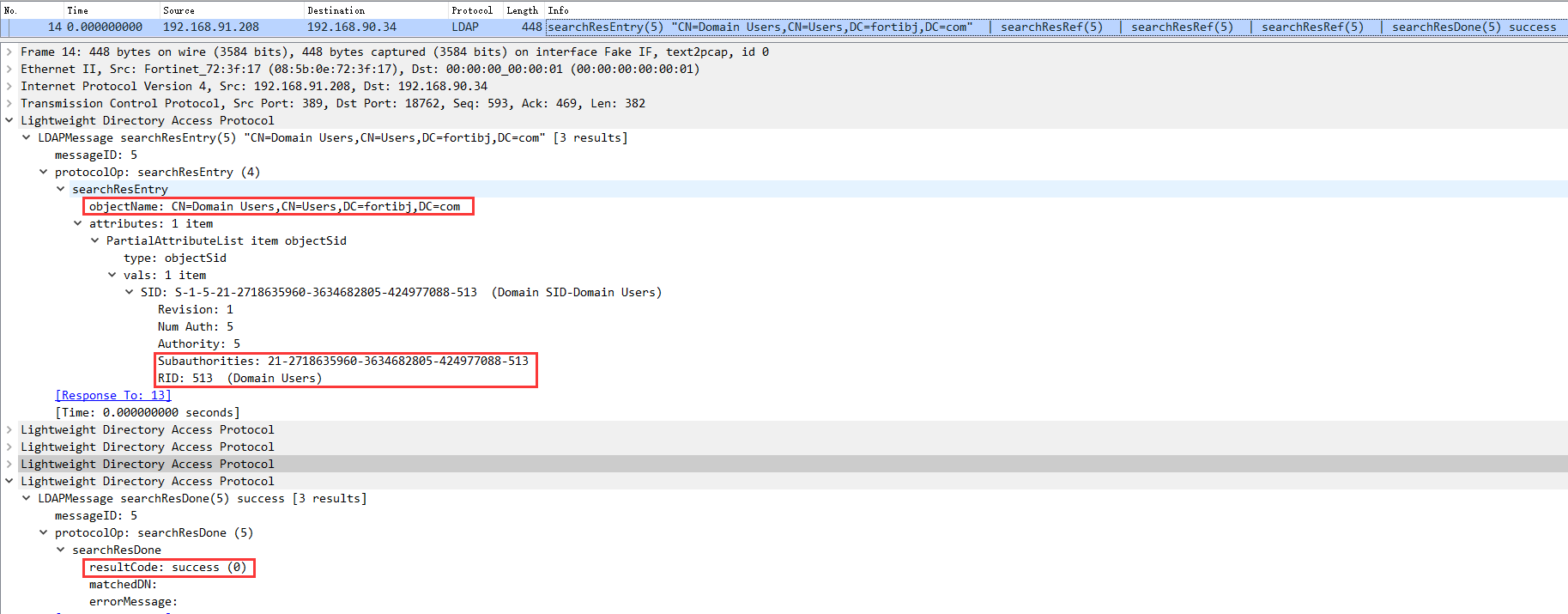This screenshot has width=1568, height=614.
Task: Collapse PartialAttributeList item objectSid node
Action: [95, 240]
